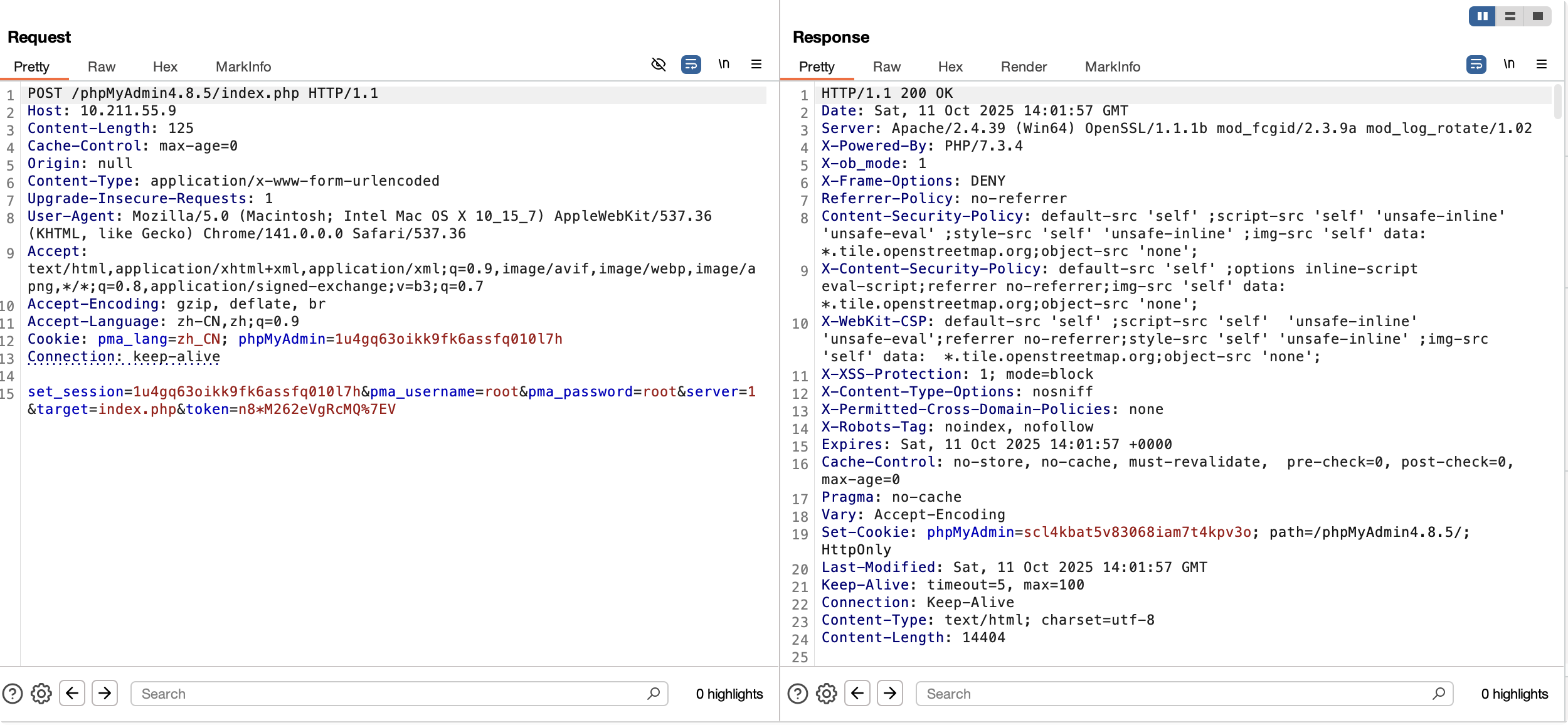Show newline characters in Response panel
Screen dimensions: 1568x725
tap(1509, 65)
